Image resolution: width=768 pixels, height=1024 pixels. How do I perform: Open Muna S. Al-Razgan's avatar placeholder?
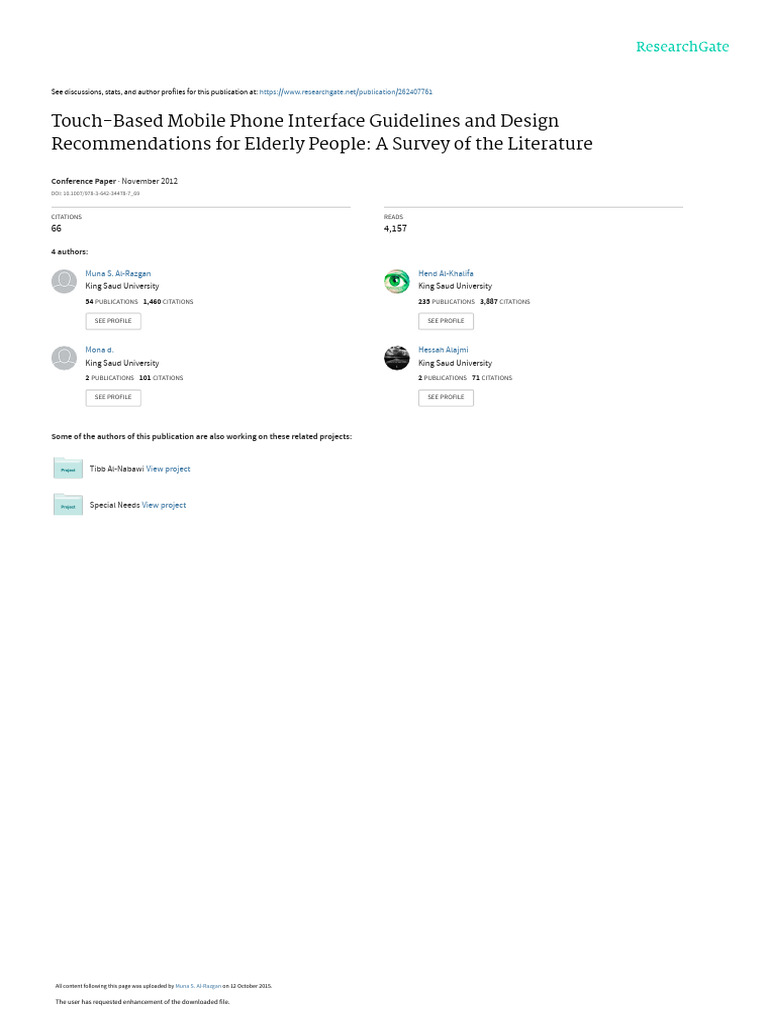coord(64,281)
